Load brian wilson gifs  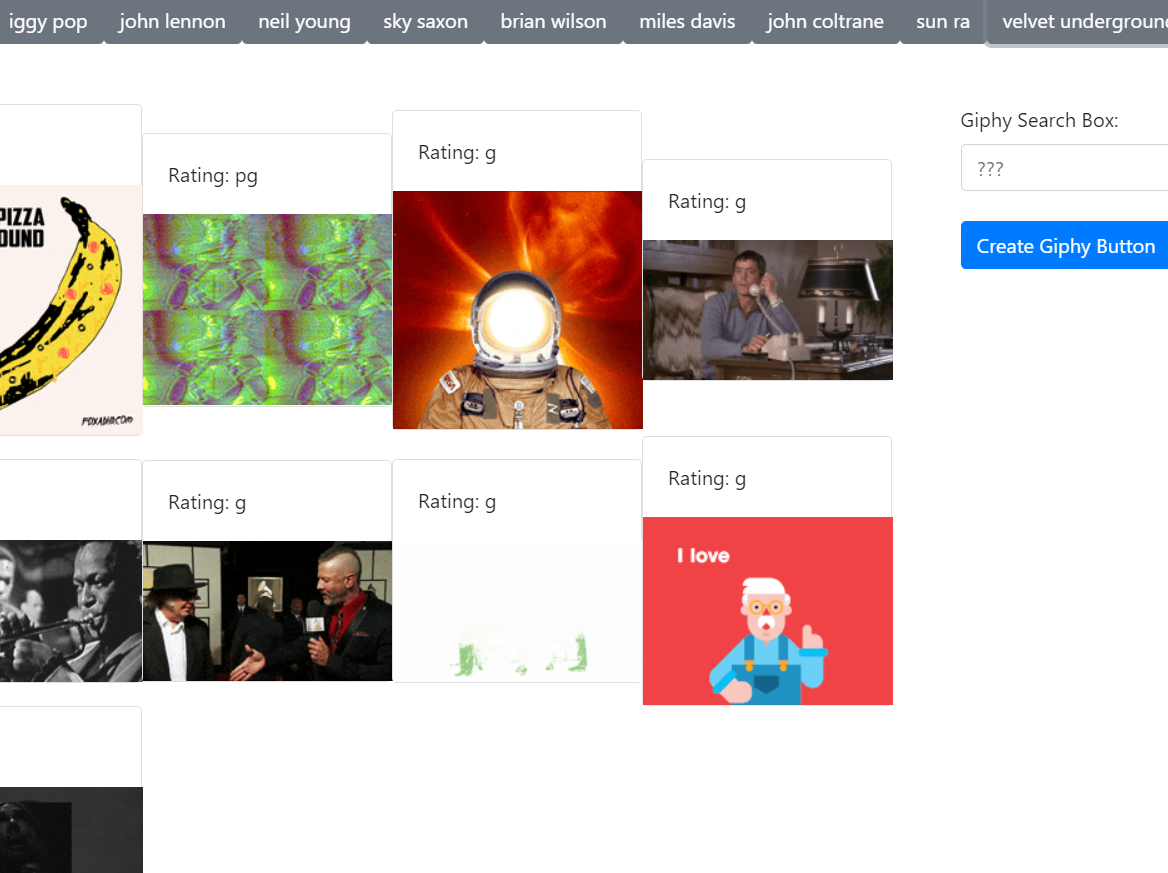(553, 22)
